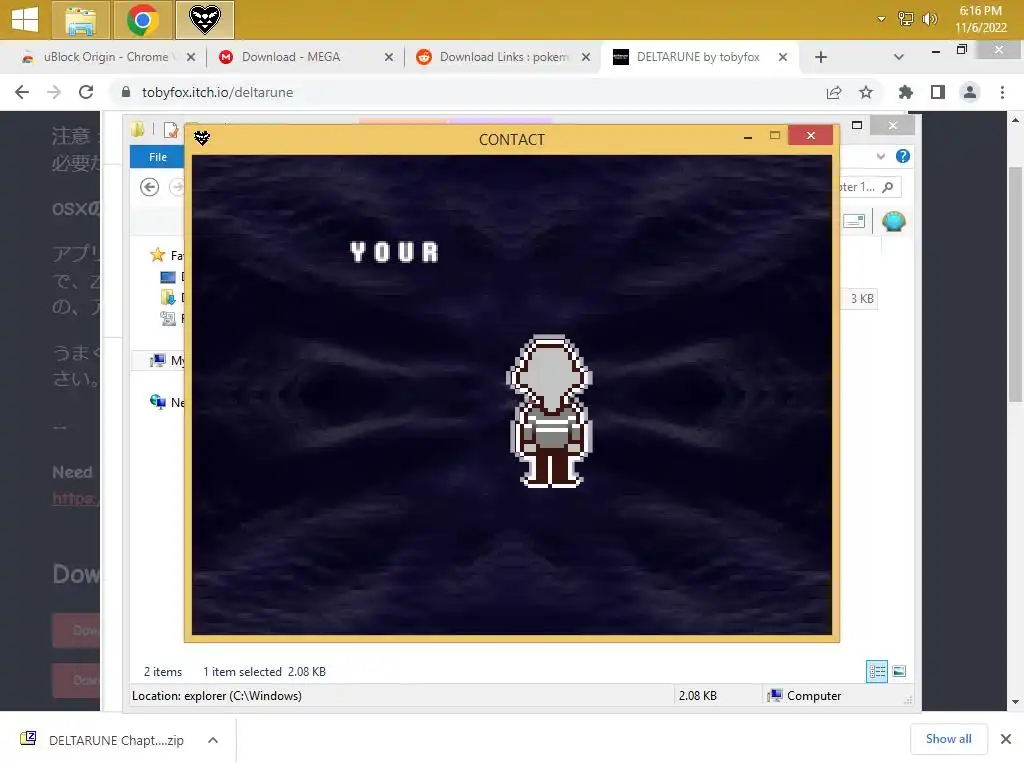Reload the itch.io page
This screenshot has width=1024, height=768.
(86, 92)
